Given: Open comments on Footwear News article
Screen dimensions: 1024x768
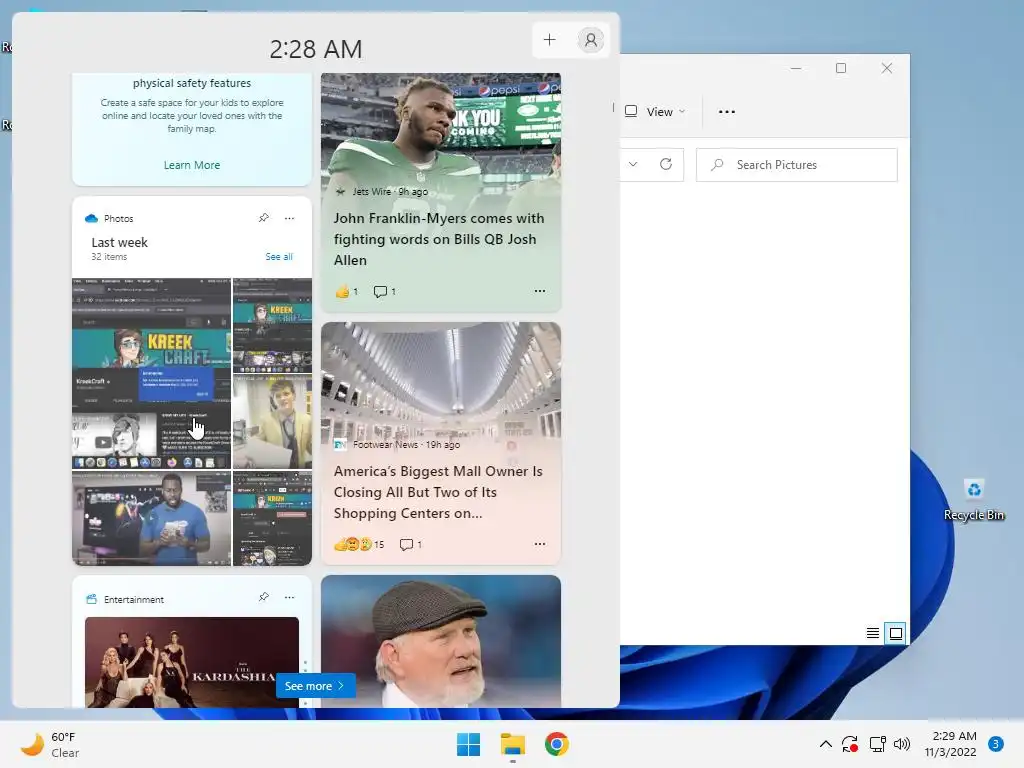Looking at the screenshot, I should pos(411,544).
